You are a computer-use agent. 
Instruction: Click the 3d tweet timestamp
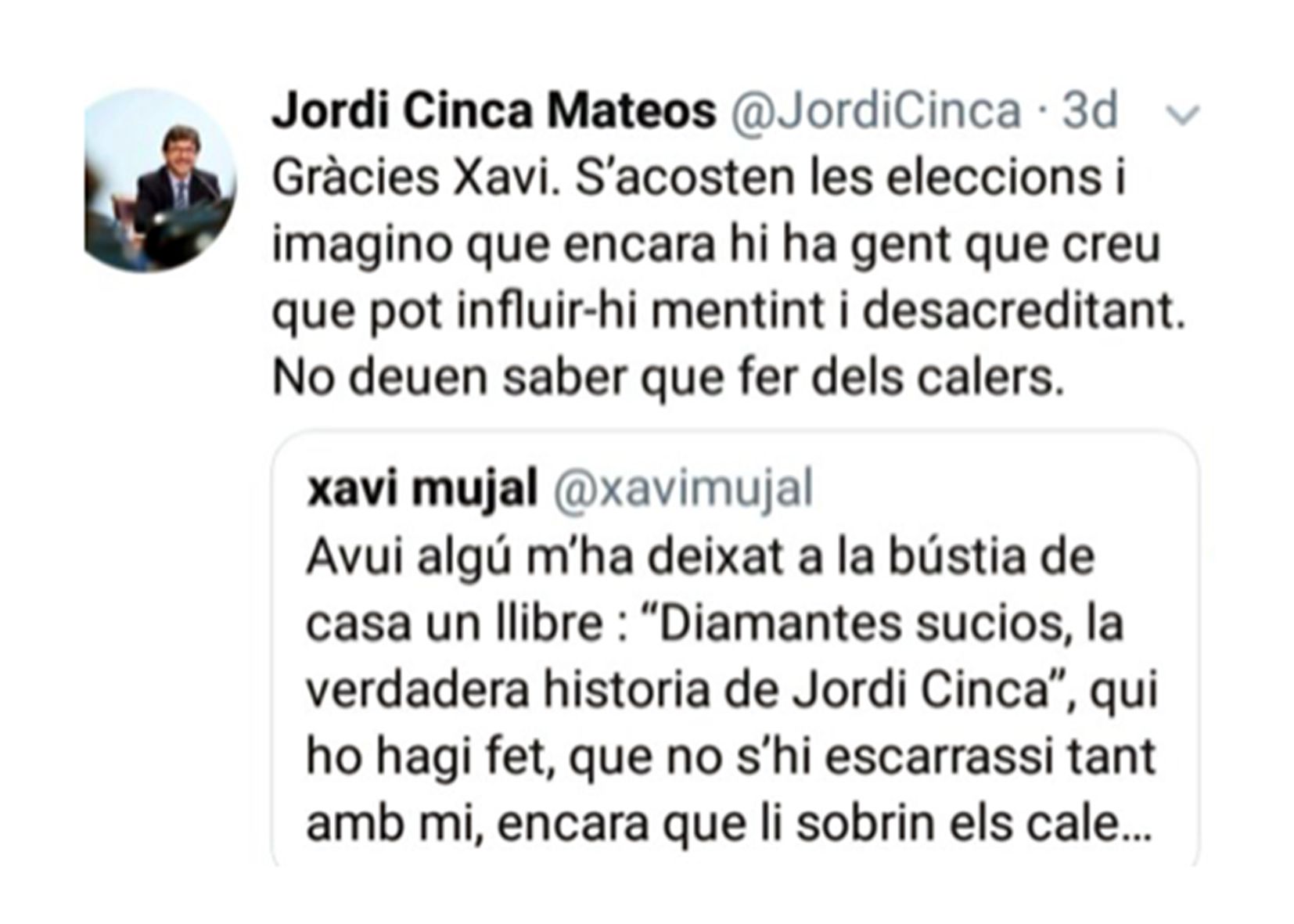(1090, 110)
